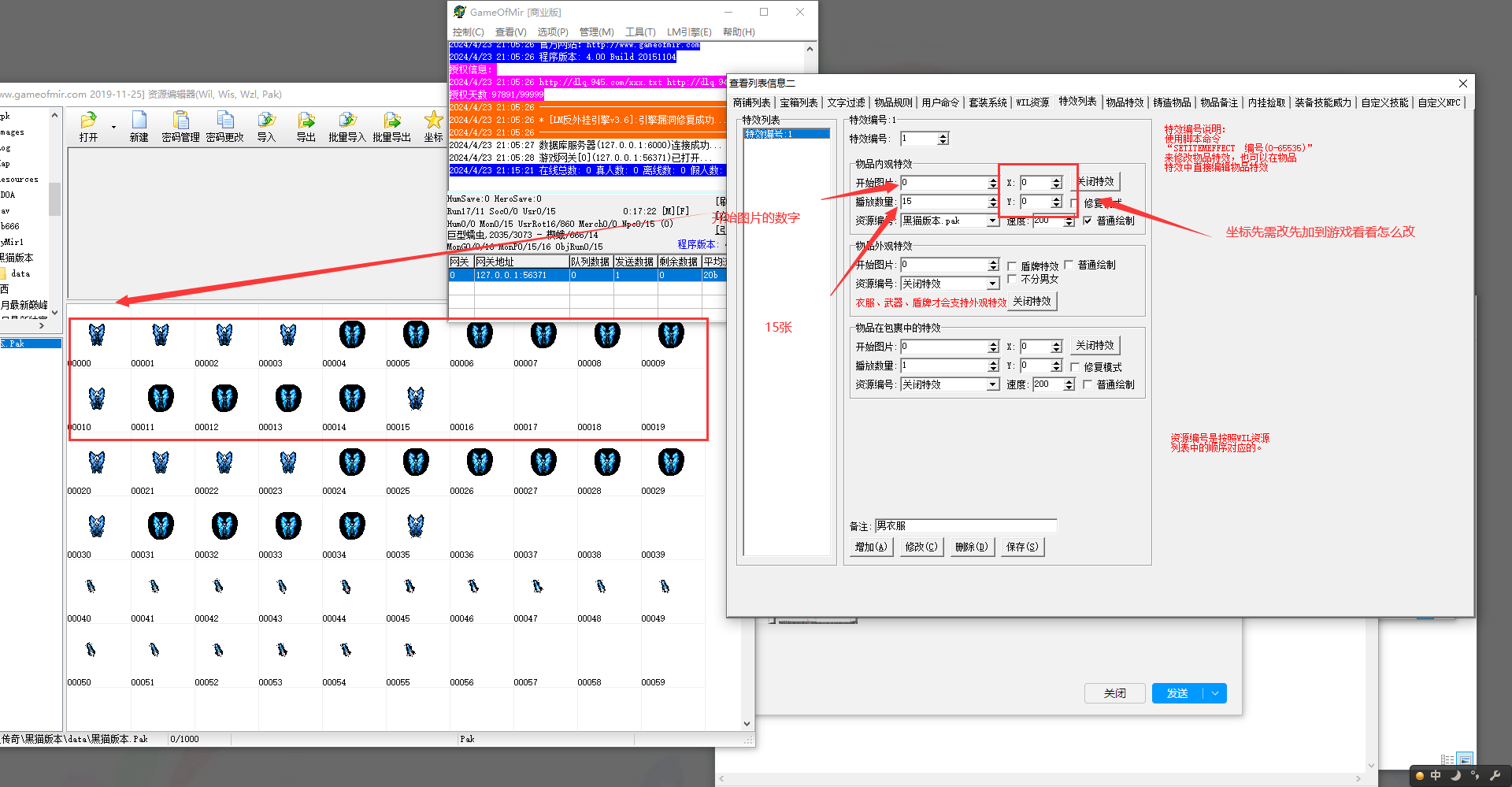This screenshot has width=1512, height=787.
Task: Enable the 不分男女 checkbox
Action: tap(1012, 280)
